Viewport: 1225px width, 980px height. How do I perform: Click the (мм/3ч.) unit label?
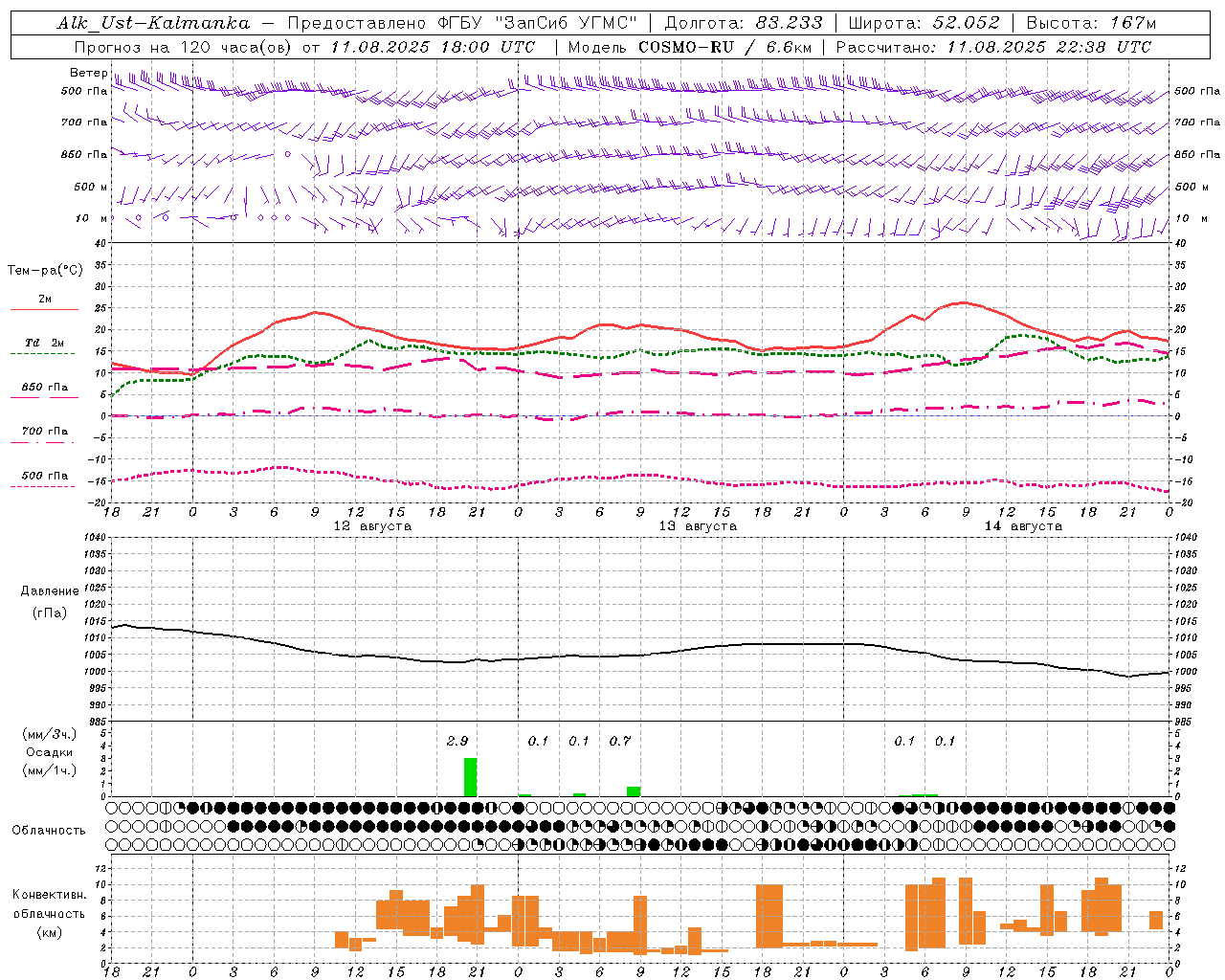coord(49,734)
